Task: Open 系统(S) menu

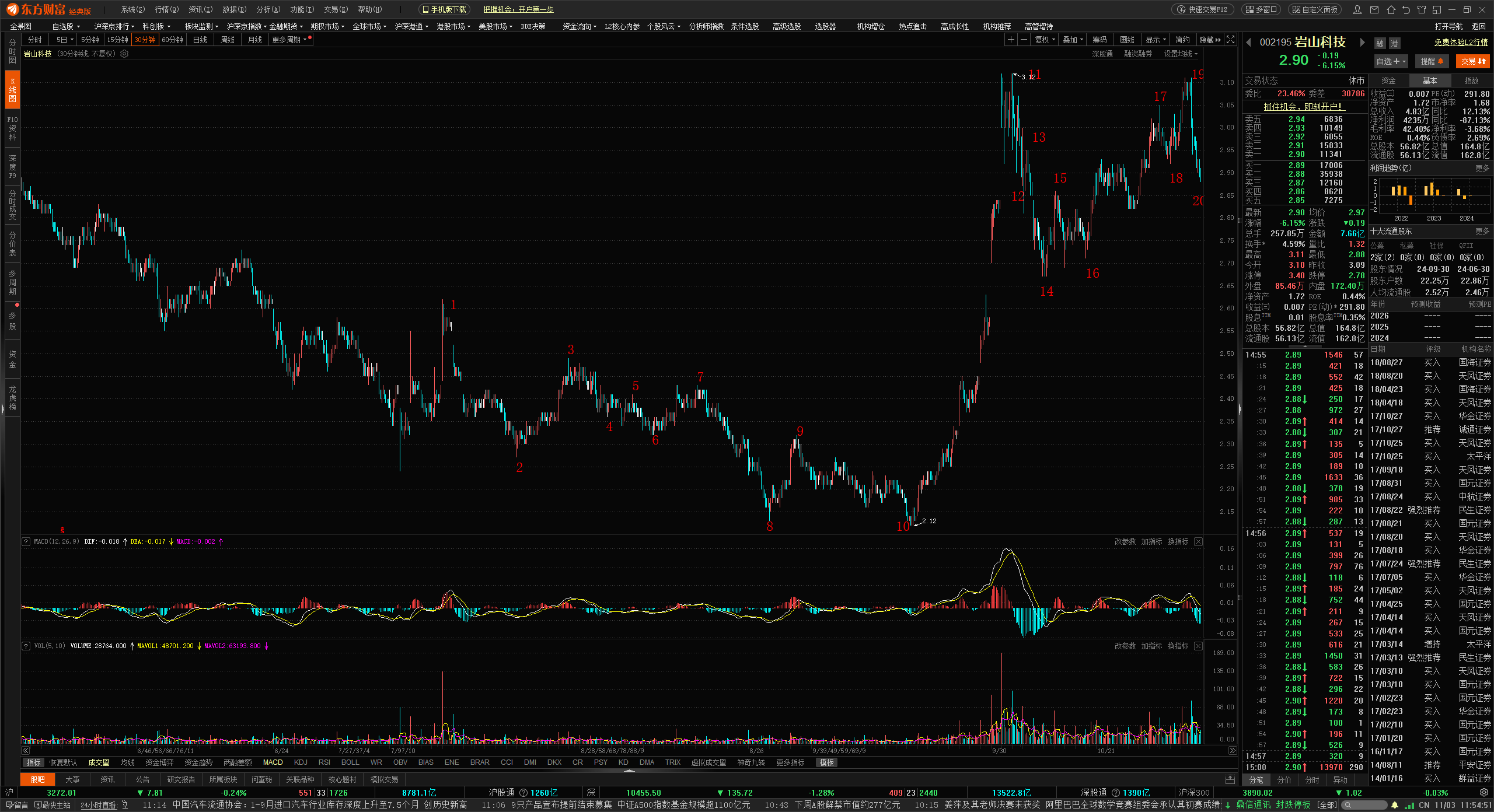Action: [133, 9]
